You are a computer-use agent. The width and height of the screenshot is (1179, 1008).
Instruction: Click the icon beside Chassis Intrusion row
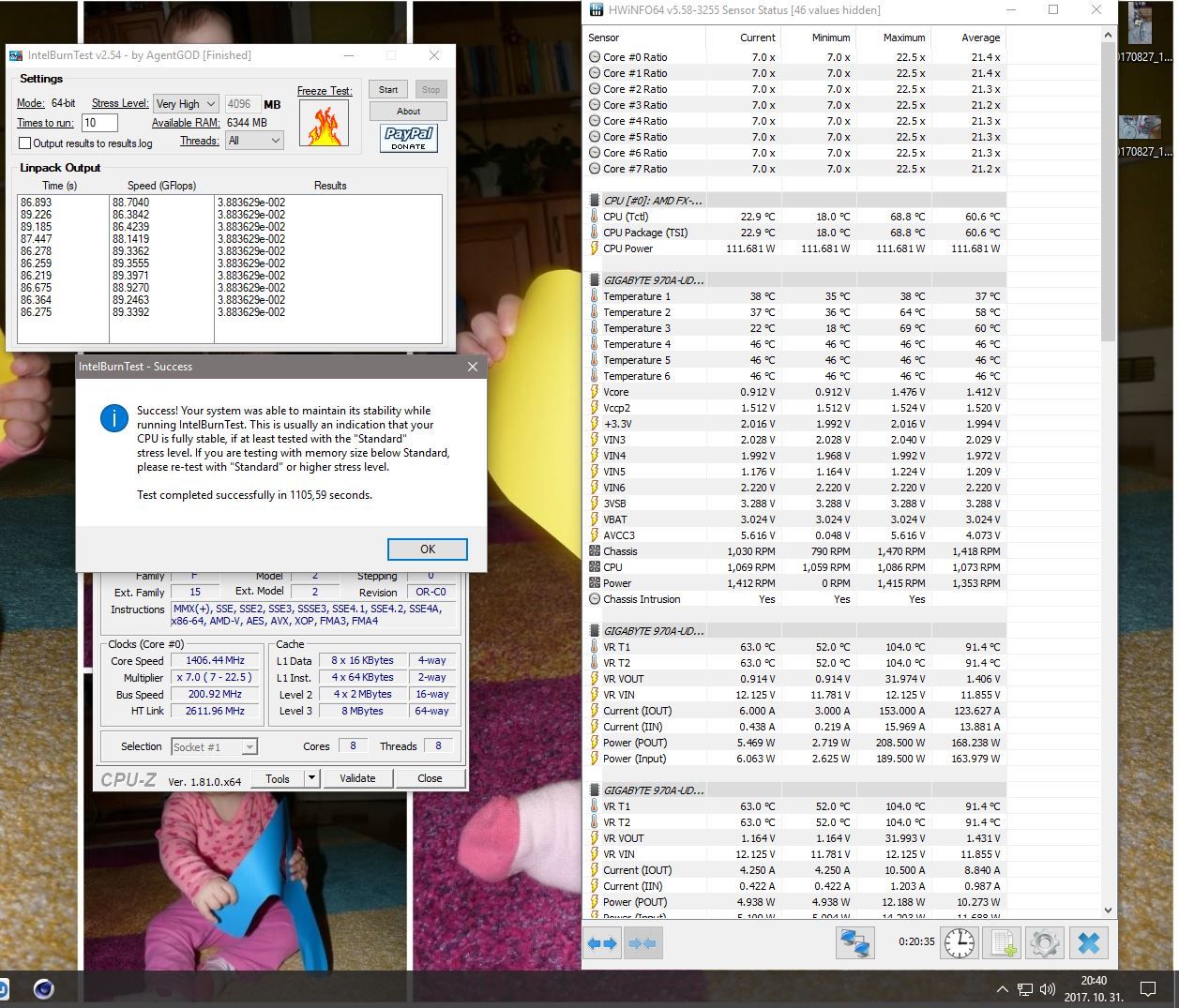click(x=594, y=599)
